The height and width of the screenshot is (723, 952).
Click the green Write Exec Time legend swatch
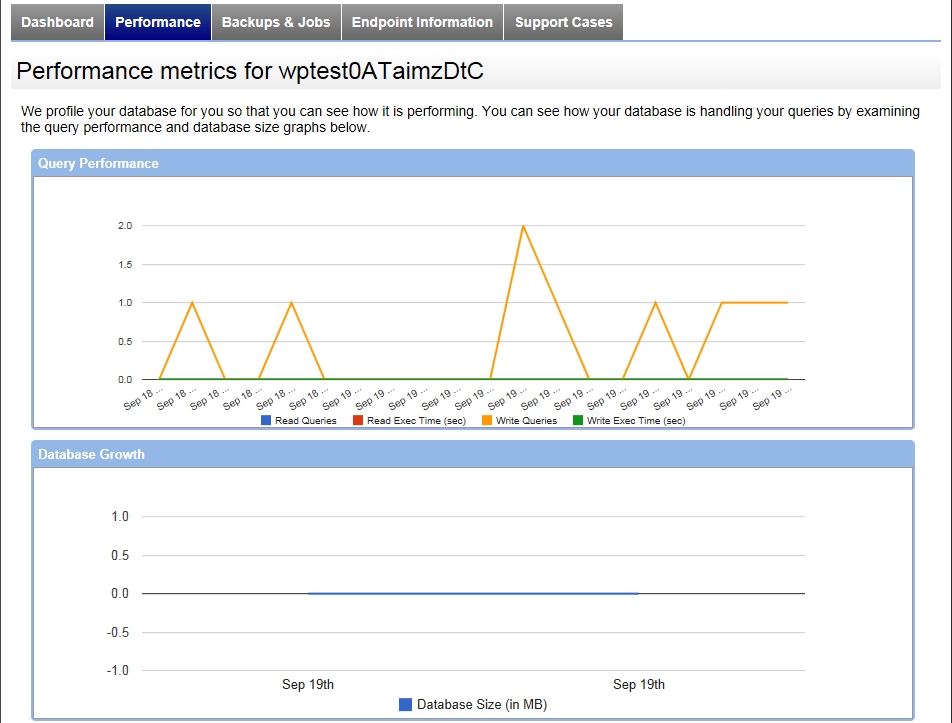click(x=577, y=420)
